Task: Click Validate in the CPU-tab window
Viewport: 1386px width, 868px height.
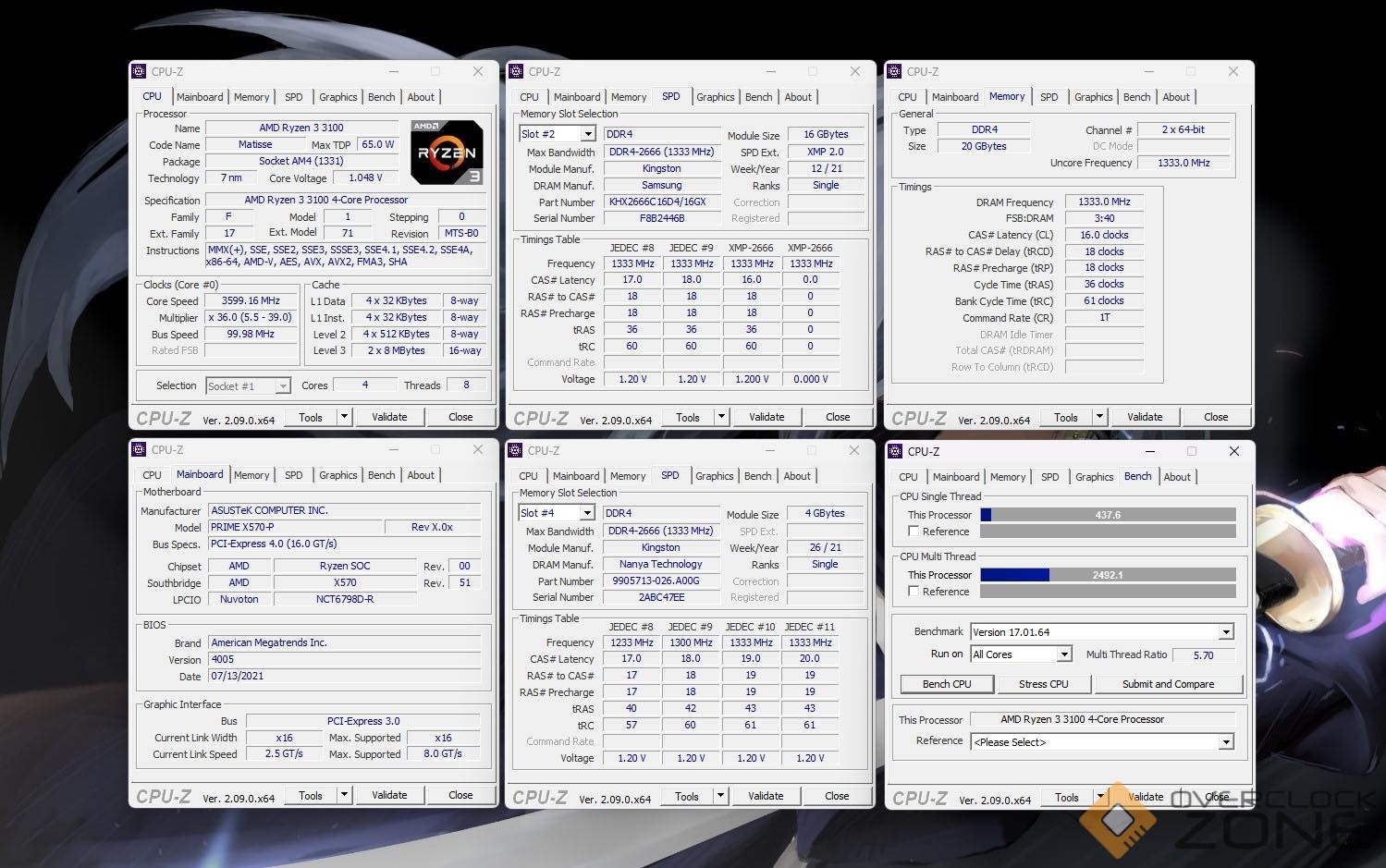Action: coord(389,417)
